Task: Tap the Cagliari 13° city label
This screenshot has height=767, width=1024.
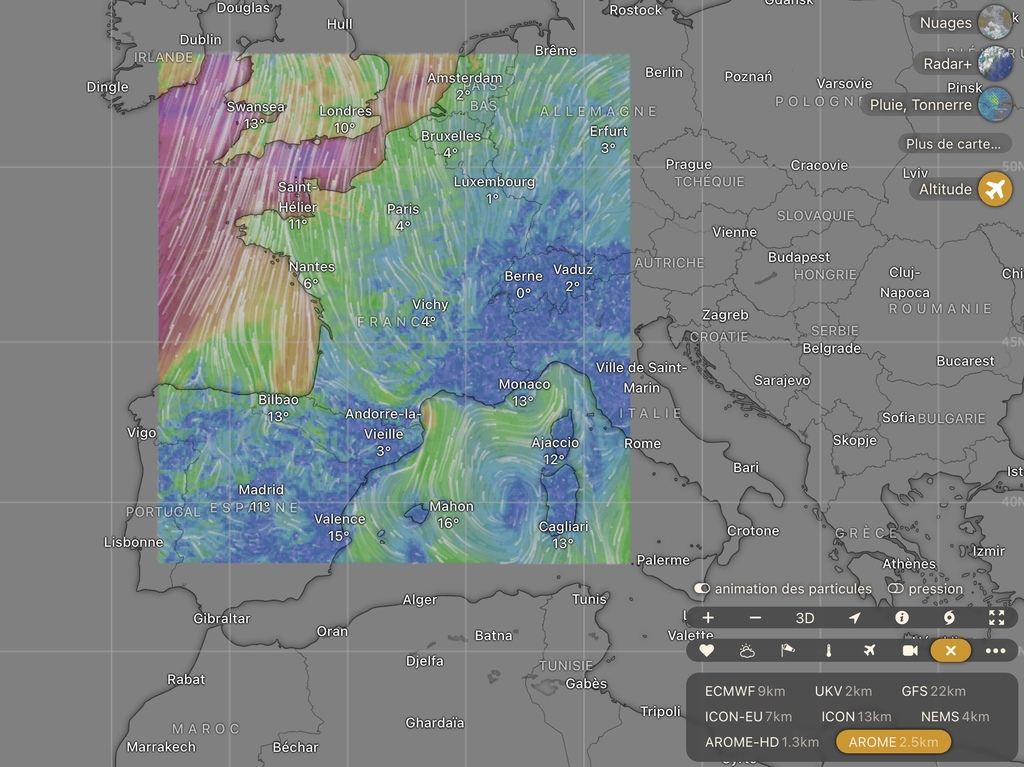Action: point(563,534)
